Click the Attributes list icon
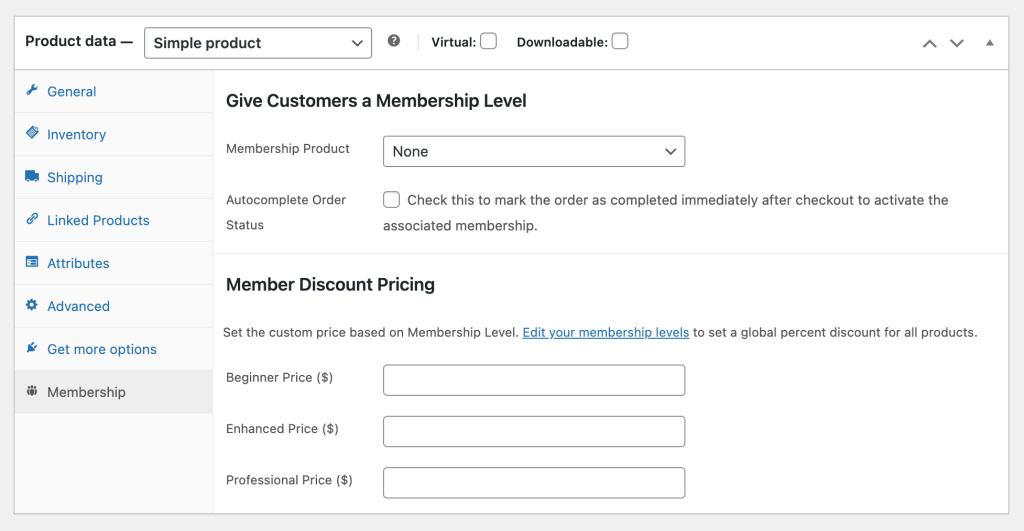Image resolution: width=1024 pixels, height=531 pixels. pos(32,263)
